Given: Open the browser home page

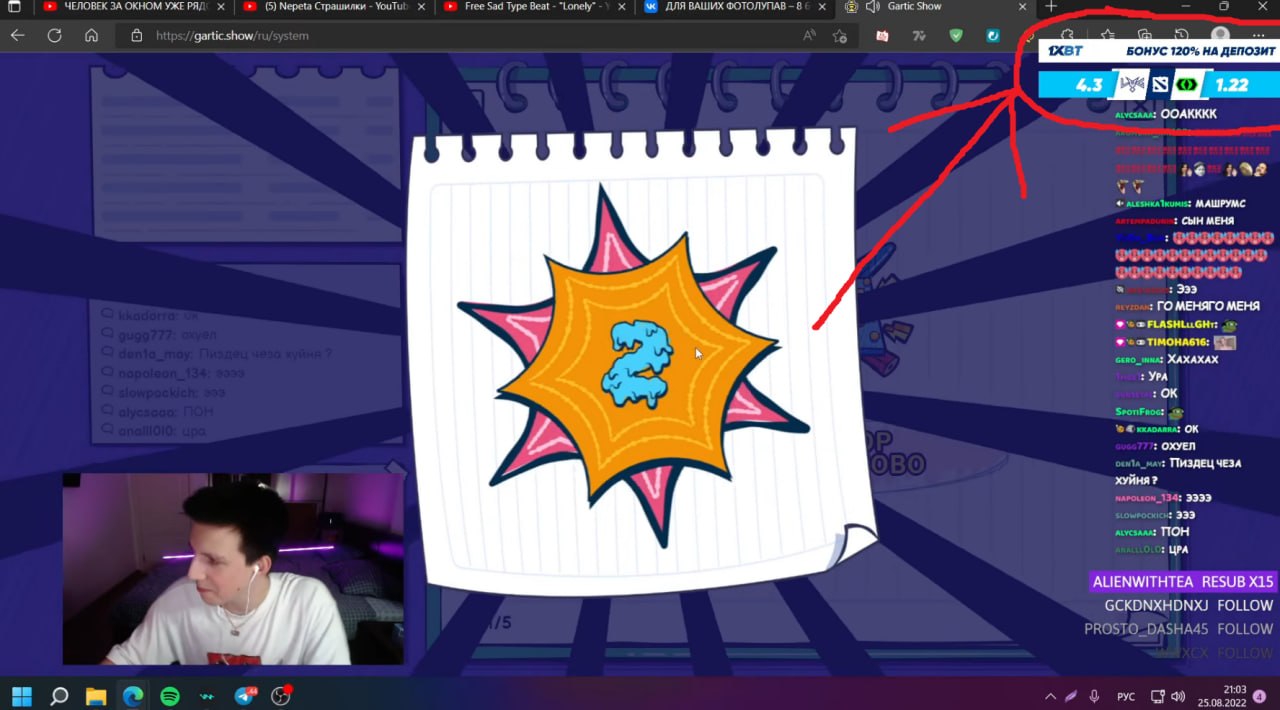Looking at the screenshot, I should (x=91, y=35).
